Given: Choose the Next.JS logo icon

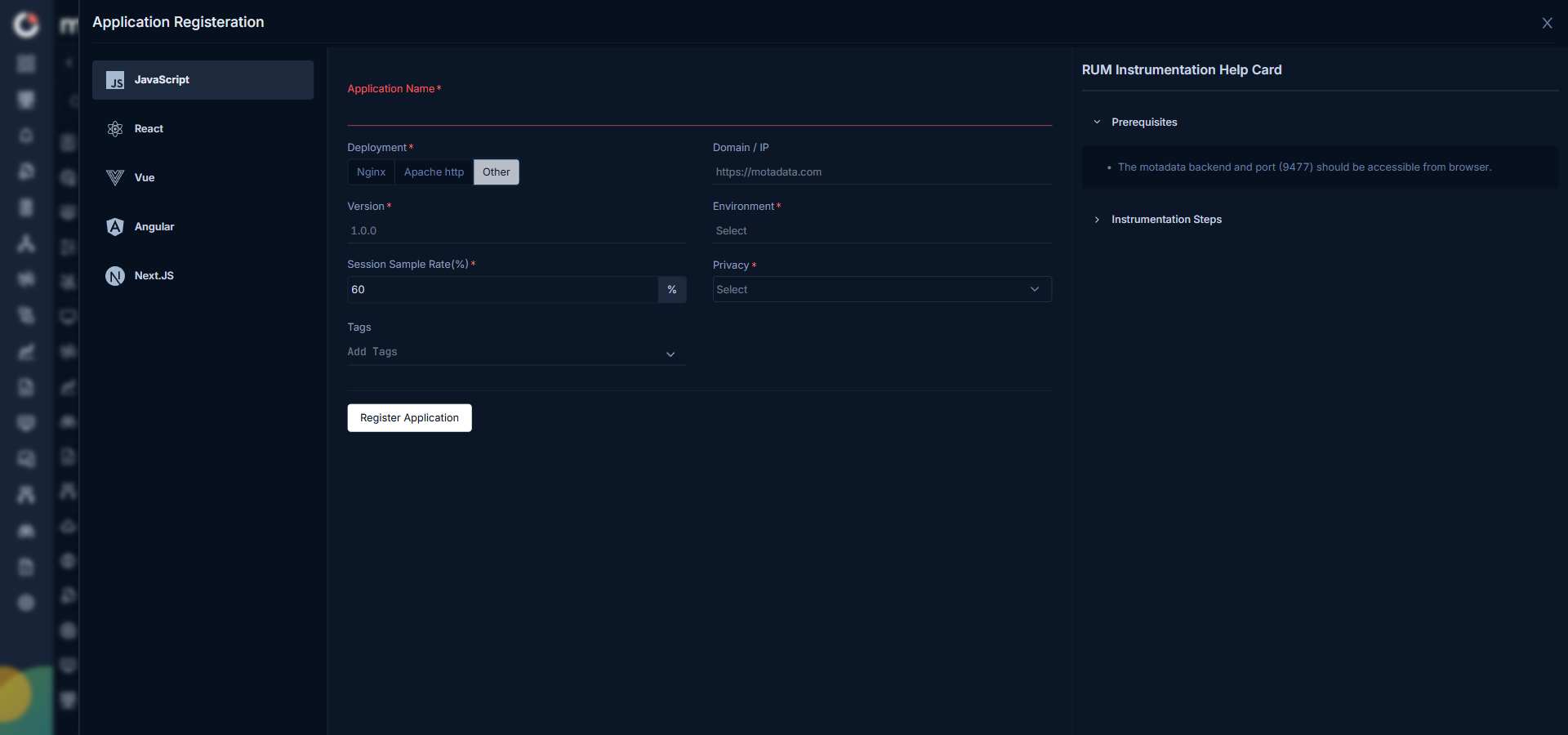Looking at the screenshot, I should pyautogui.click(x=115, y=276).
